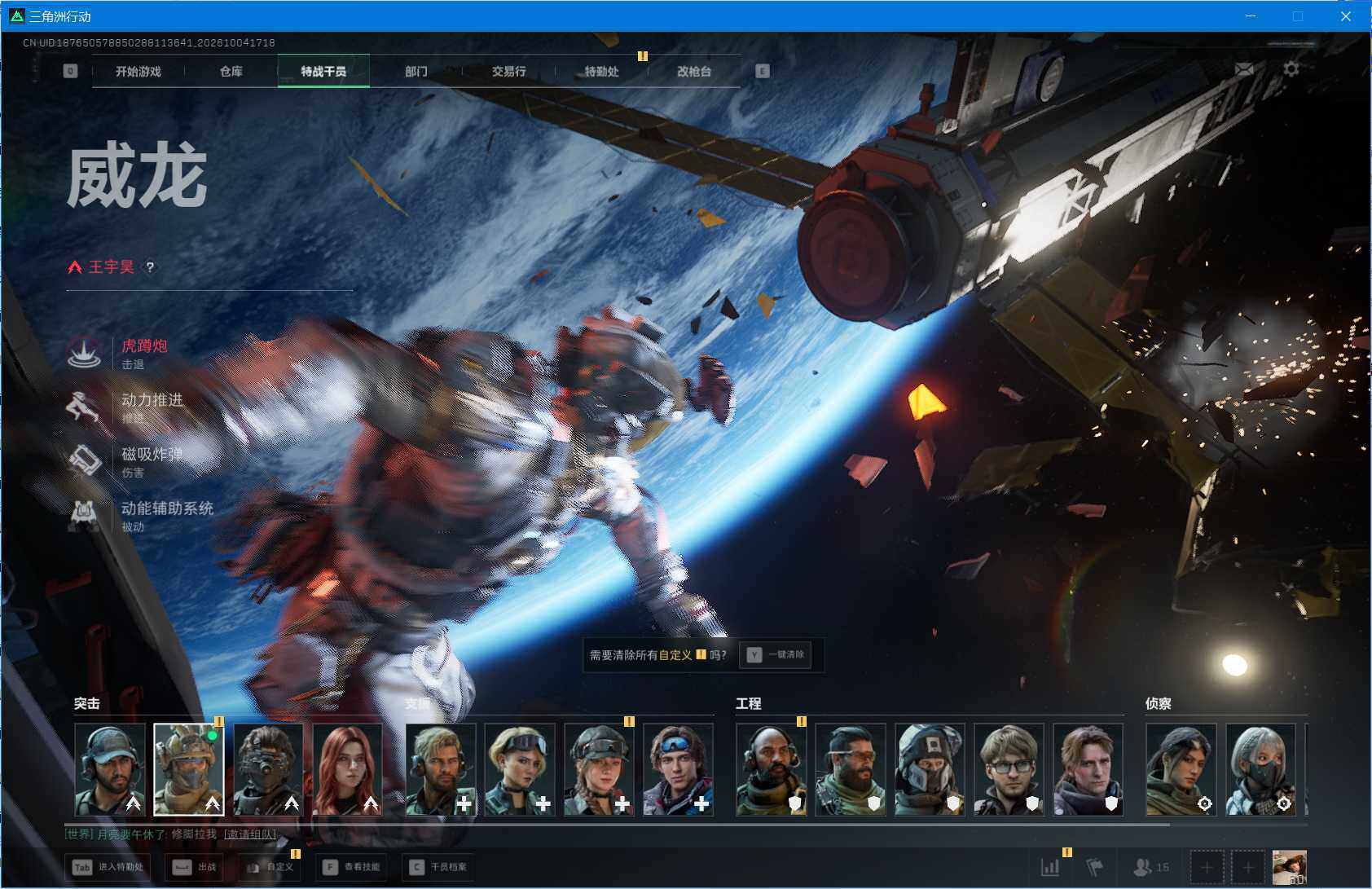Image resolution: width=1372 pixels, height=889 pixels.
Task: Select the blonde medic operator with goggles
Action: click(520, 769)
